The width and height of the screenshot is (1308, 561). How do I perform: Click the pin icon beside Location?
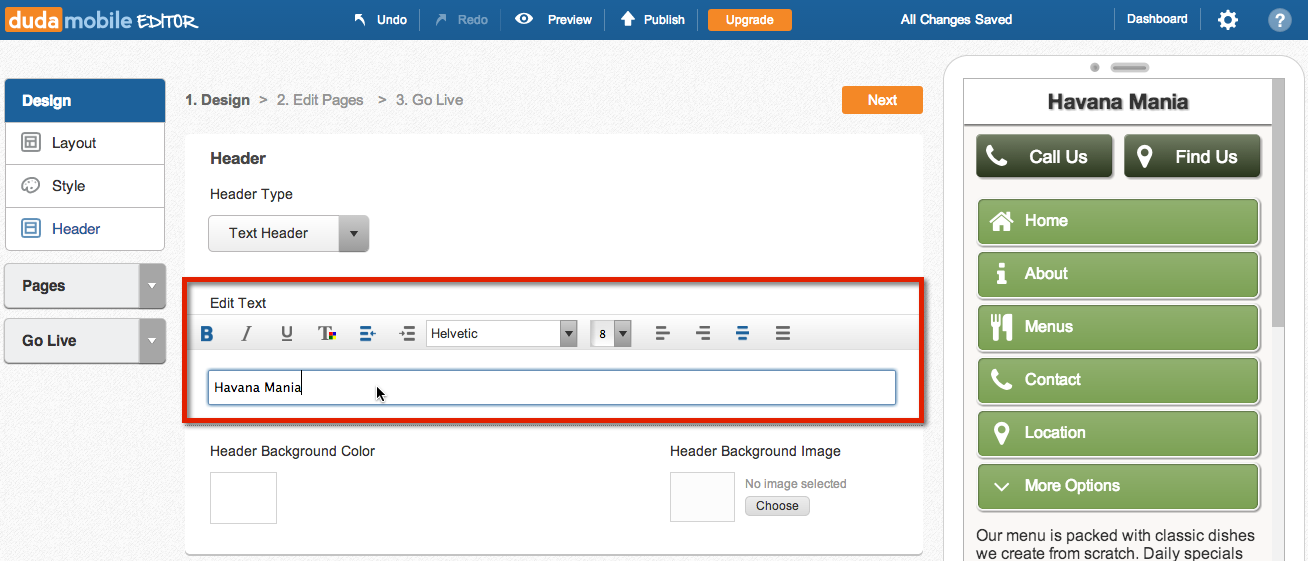[x=1001, y=433]
